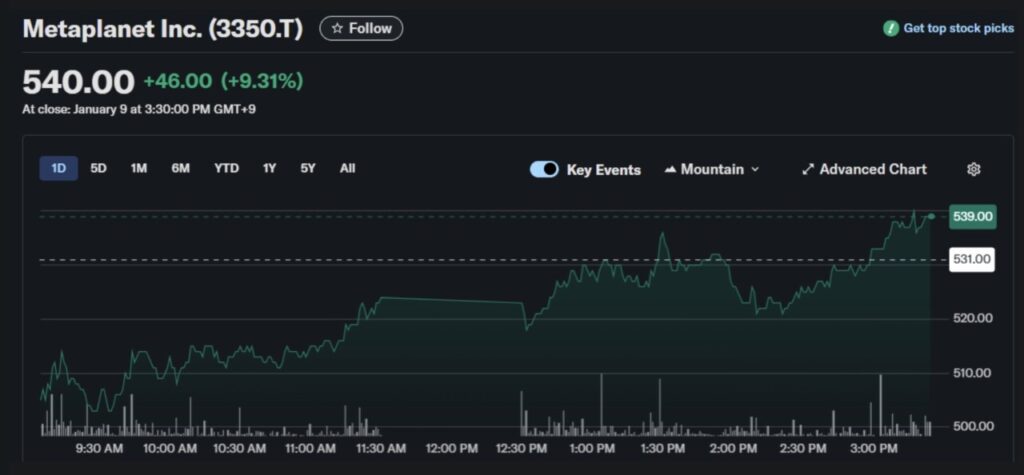The height and width of the screenshot is (475, 1024).
Task: Open the Advanced Chart view
Action: click(x=872, y=169)
